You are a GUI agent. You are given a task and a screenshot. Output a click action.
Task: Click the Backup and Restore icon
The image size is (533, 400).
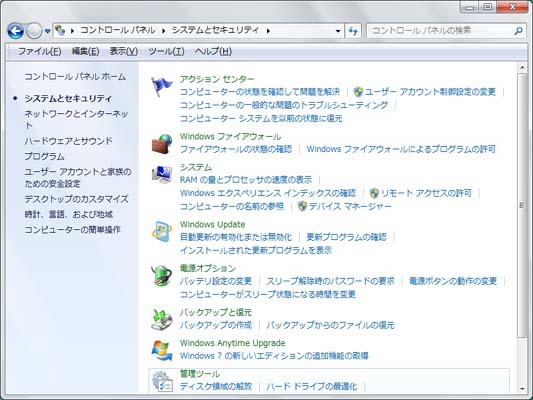(162, 319)
